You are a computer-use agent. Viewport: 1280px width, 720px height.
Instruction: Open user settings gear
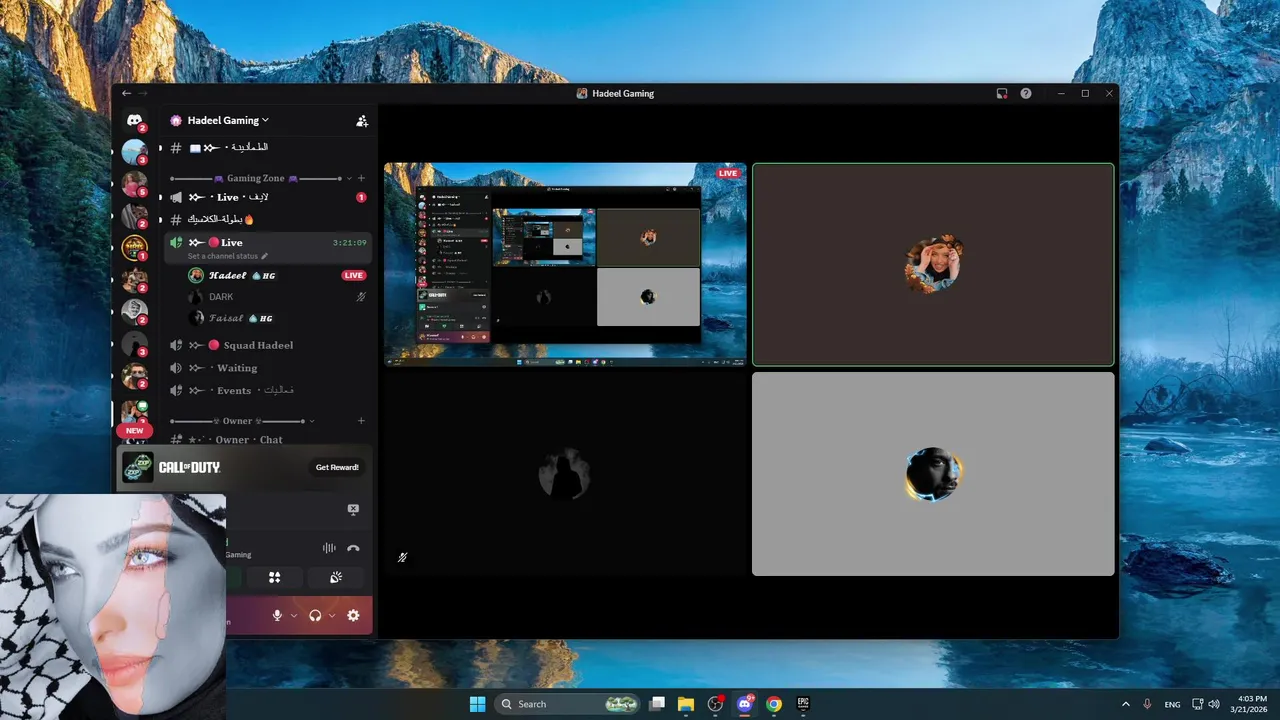coord(353,616)
